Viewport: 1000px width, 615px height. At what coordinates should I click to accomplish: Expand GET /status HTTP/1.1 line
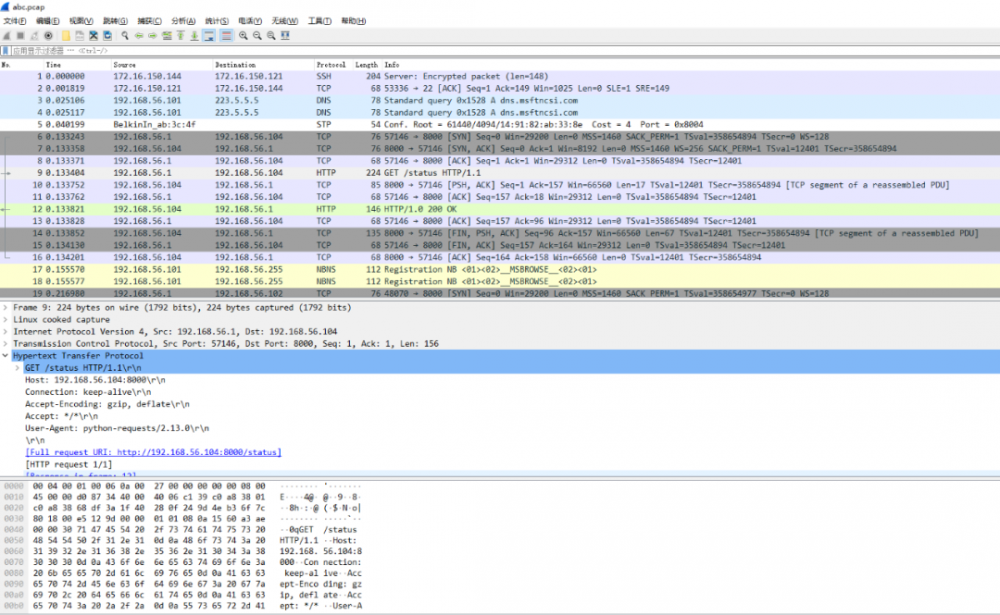click(18, 368)
